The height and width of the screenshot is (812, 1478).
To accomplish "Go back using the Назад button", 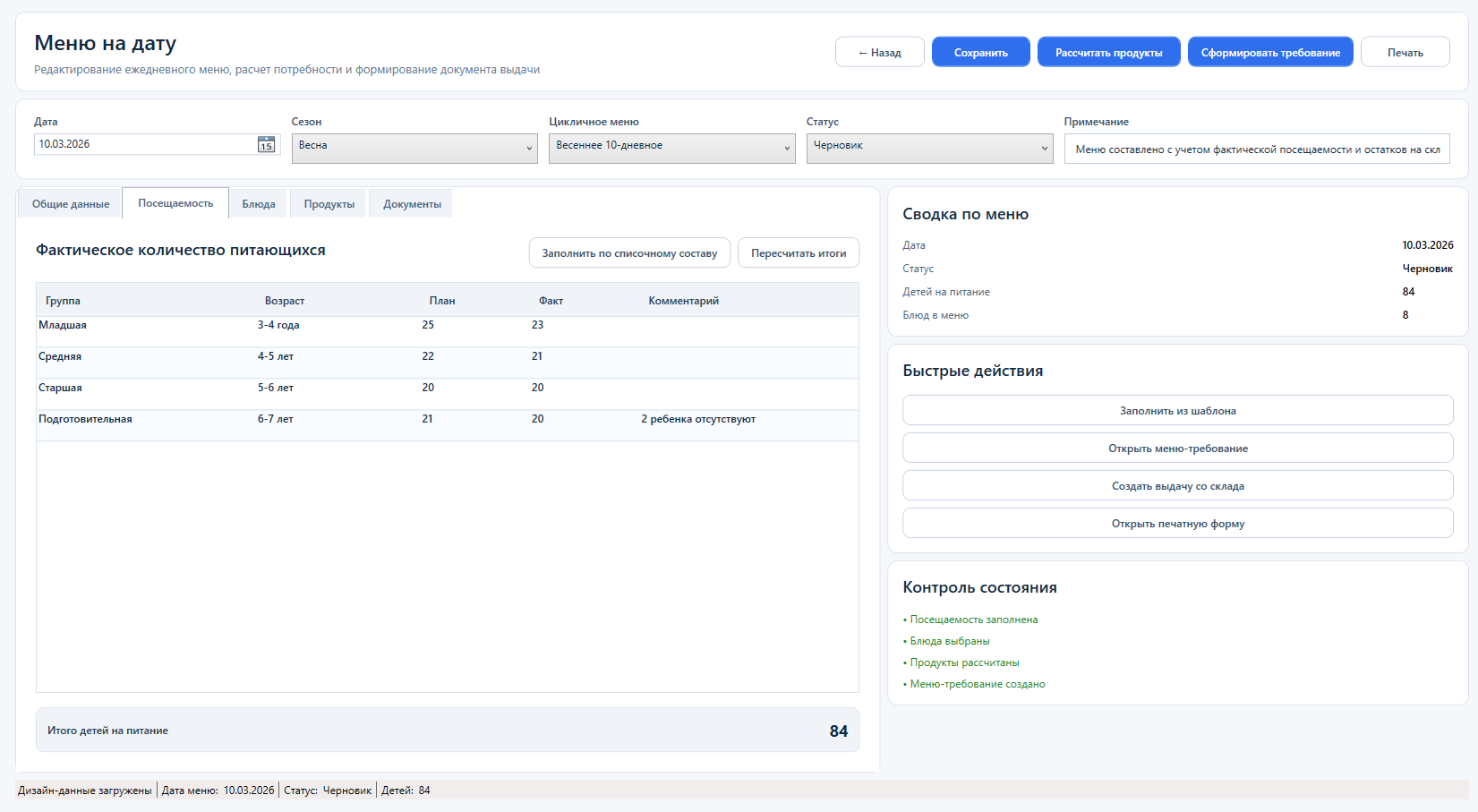I will pos(879,53).
